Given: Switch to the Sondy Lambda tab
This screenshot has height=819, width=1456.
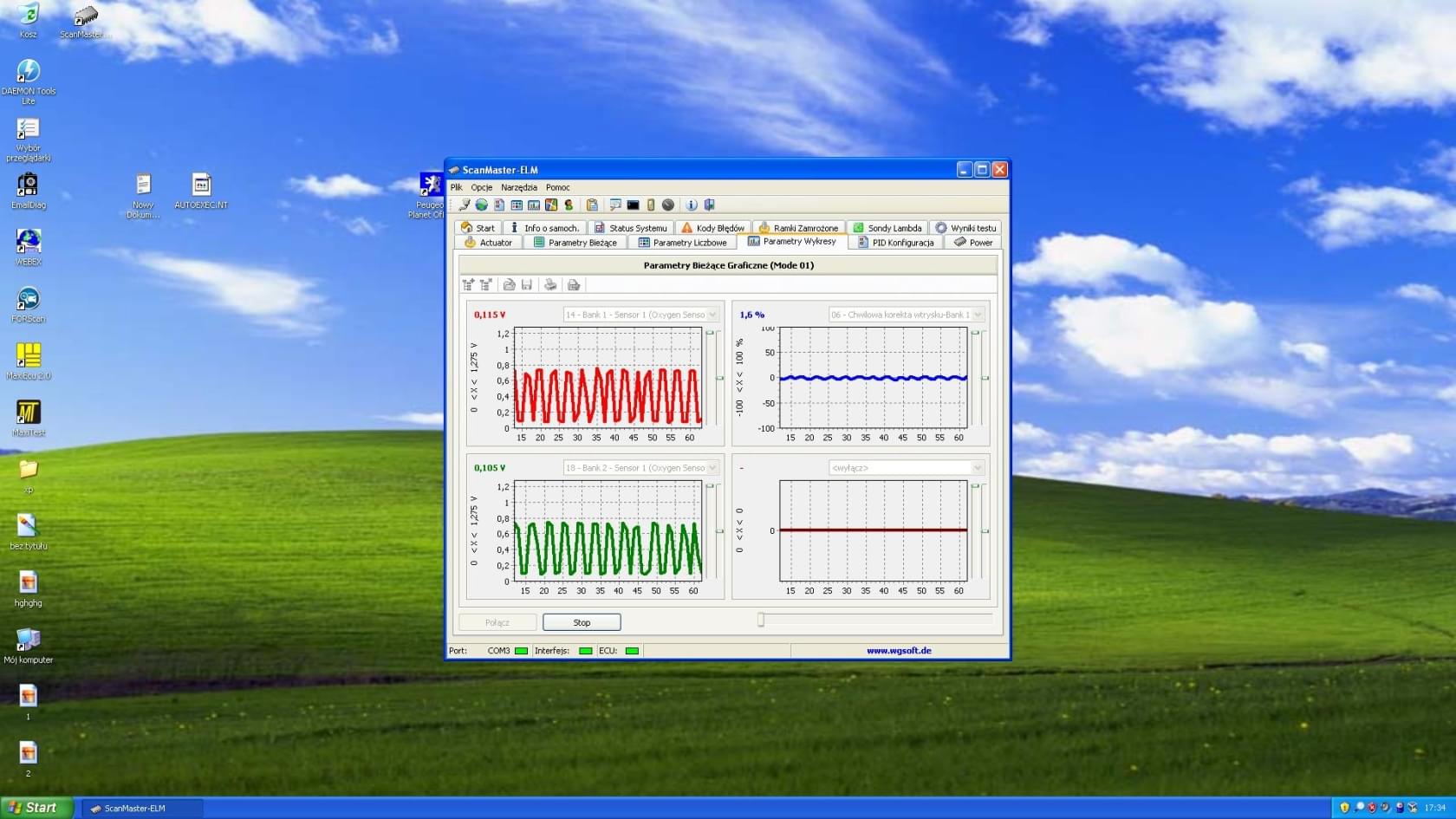Looking at the screenshot, I should [x=887, y=228].
